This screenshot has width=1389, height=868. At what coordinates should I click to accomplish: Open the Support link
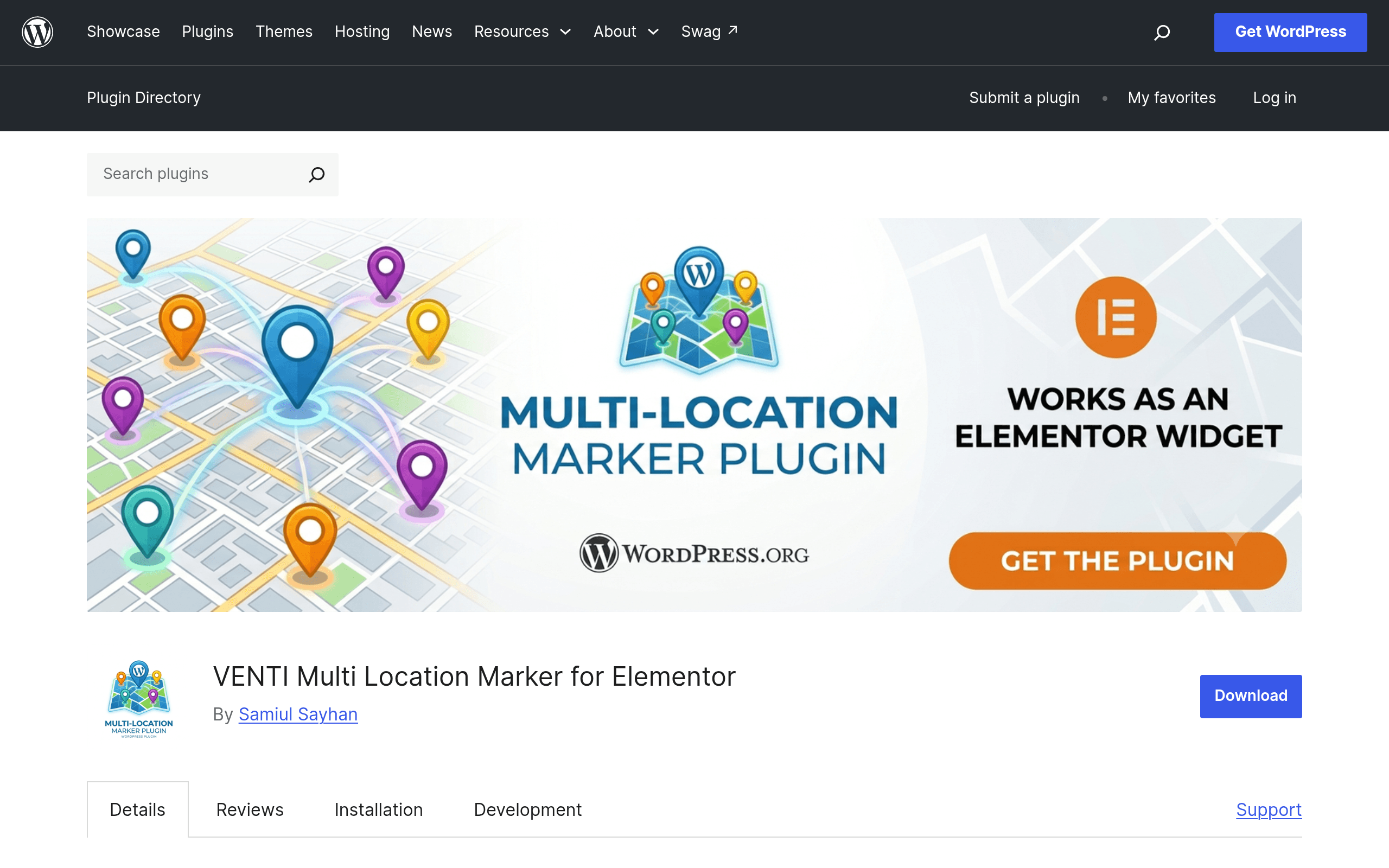(x=1269, y=809)
